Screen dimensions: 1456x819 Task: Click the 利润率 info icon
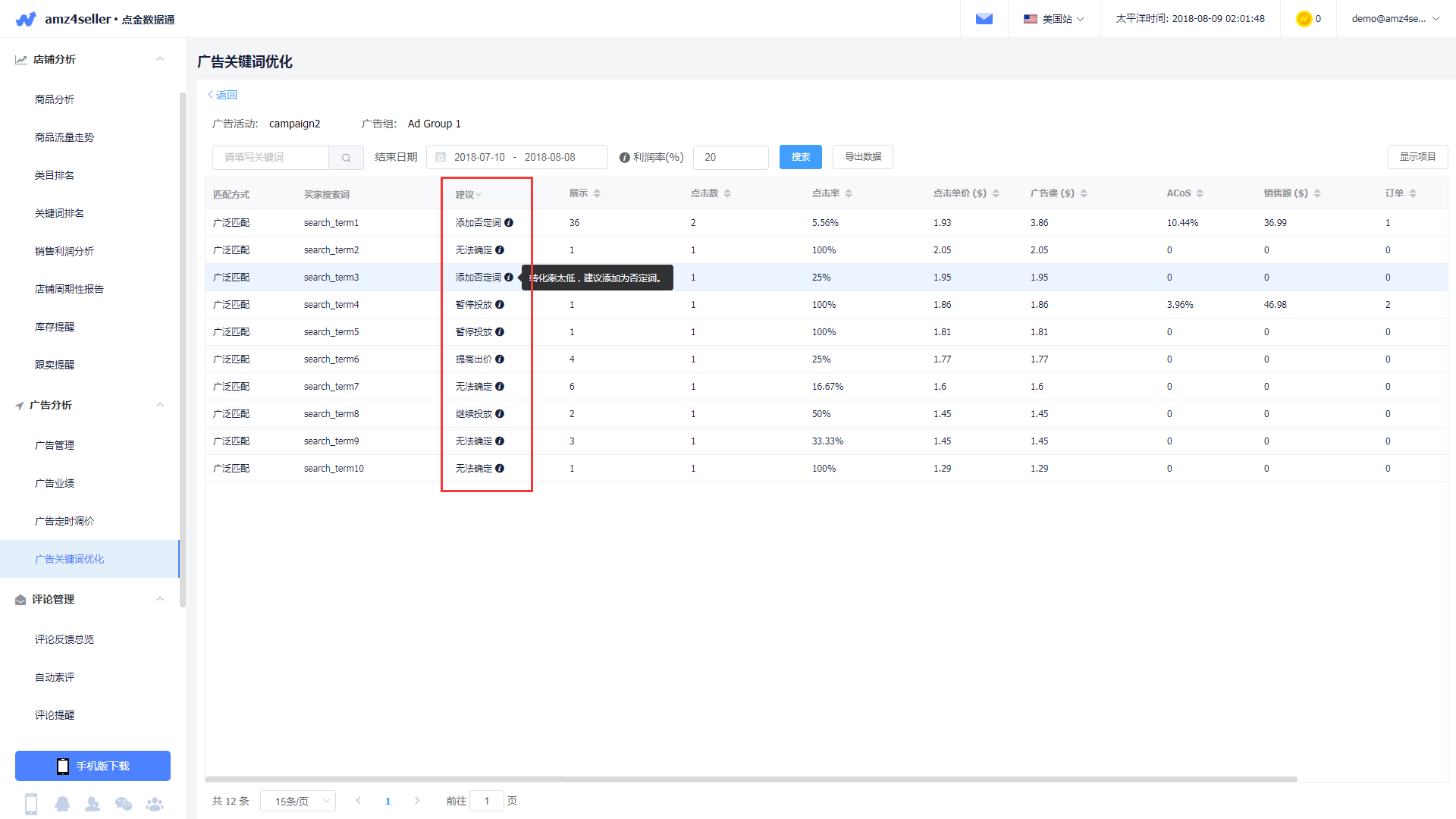[x=624, y=158]
